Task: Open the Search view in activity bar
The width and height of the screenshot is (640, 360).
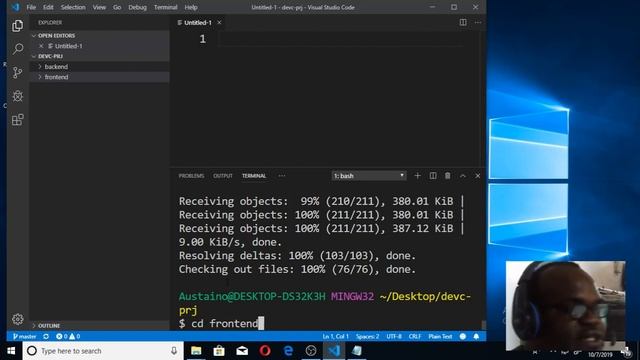Action: (x=18, y=49)
